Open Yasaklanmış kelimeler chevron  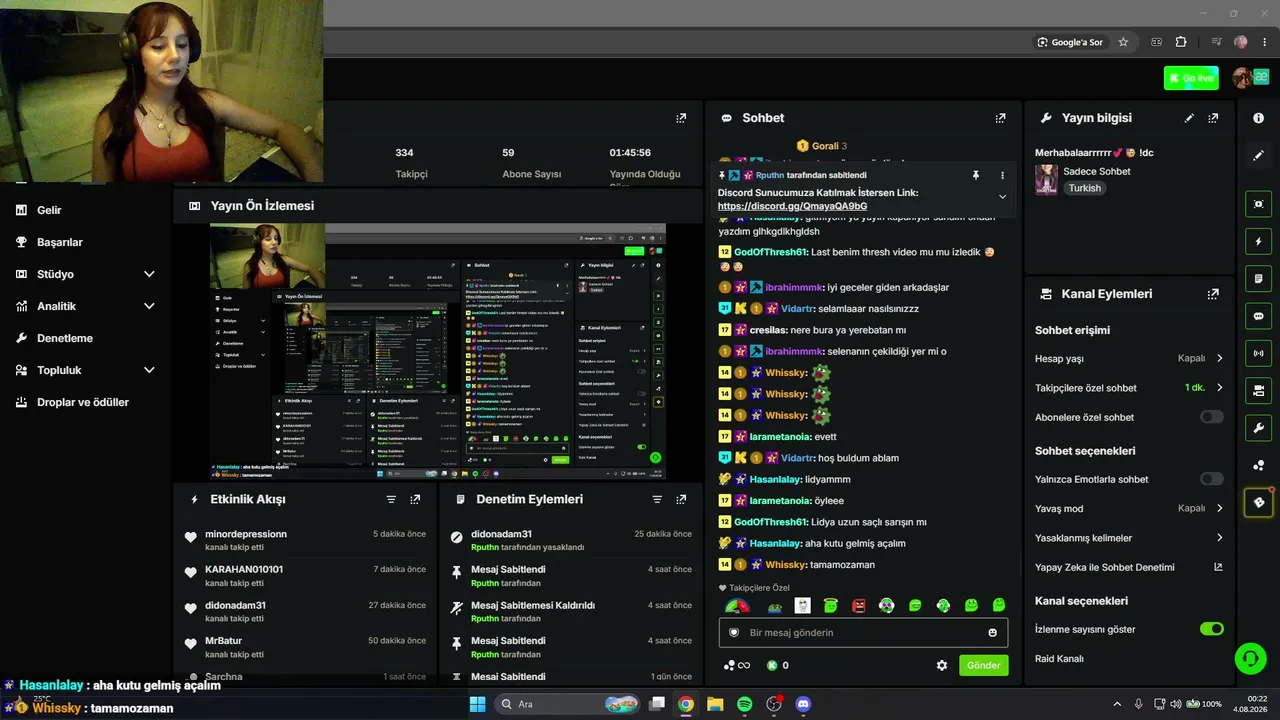[x=1219, y=538]
